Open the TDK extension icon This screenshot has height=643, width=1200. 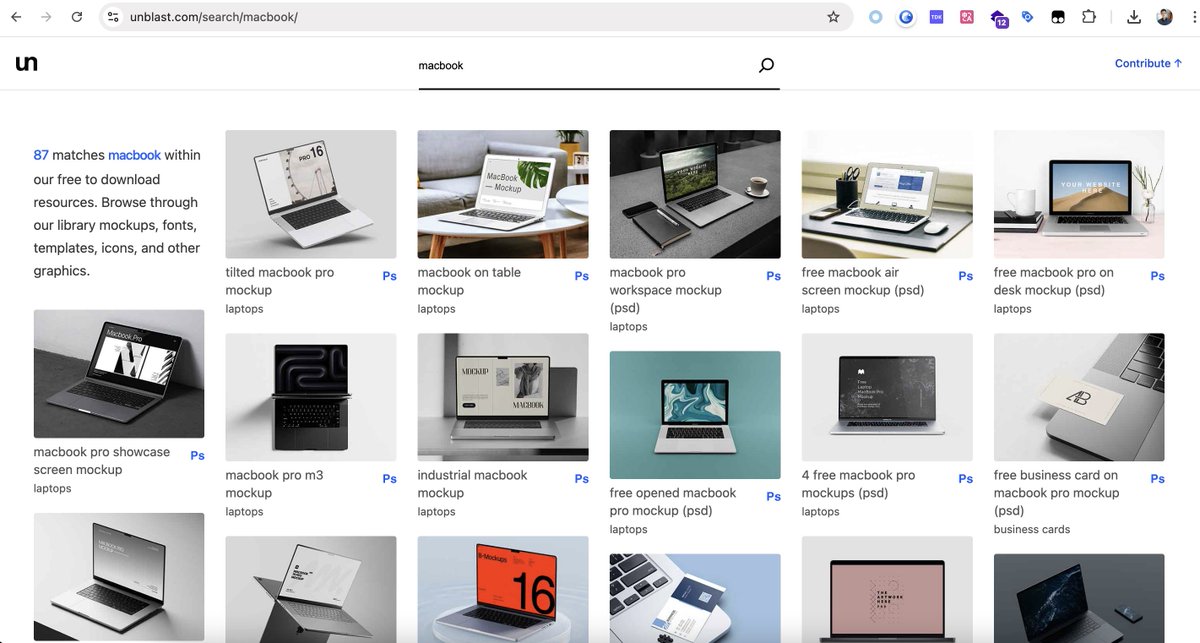pyautogui.click(x=936, y=17)
